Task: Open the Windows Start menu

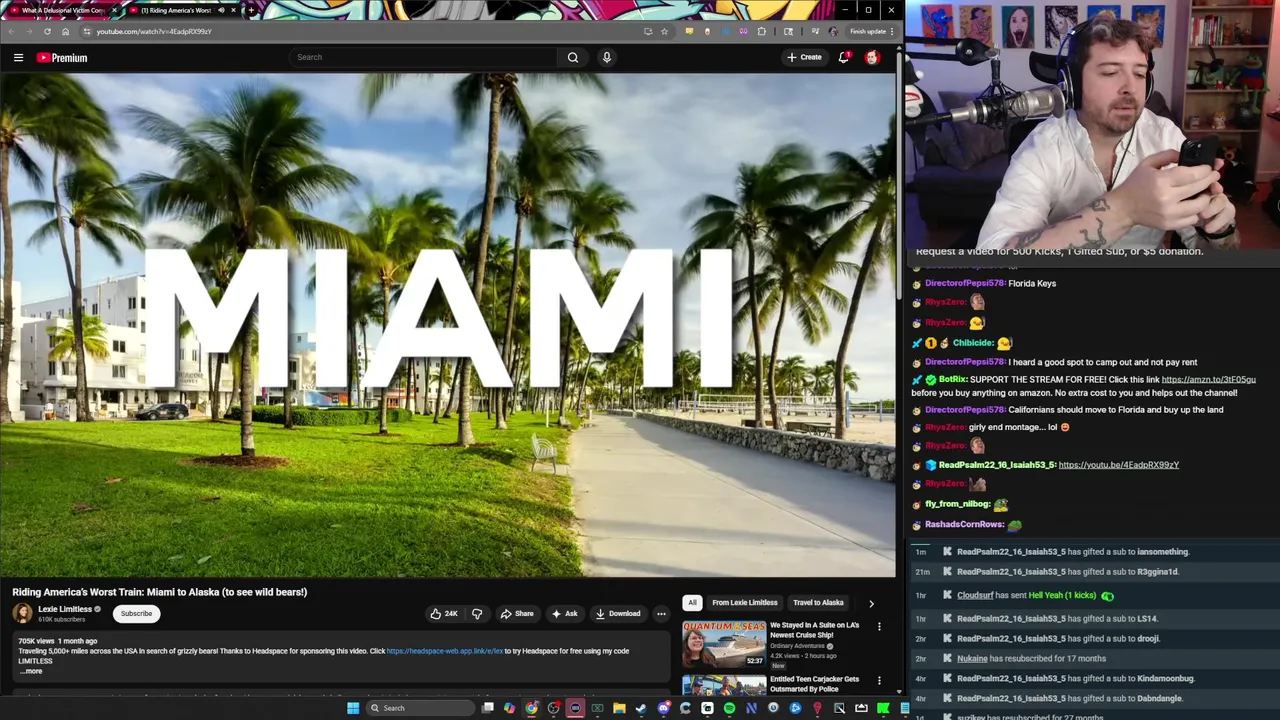Action: (x=353, y=708)
